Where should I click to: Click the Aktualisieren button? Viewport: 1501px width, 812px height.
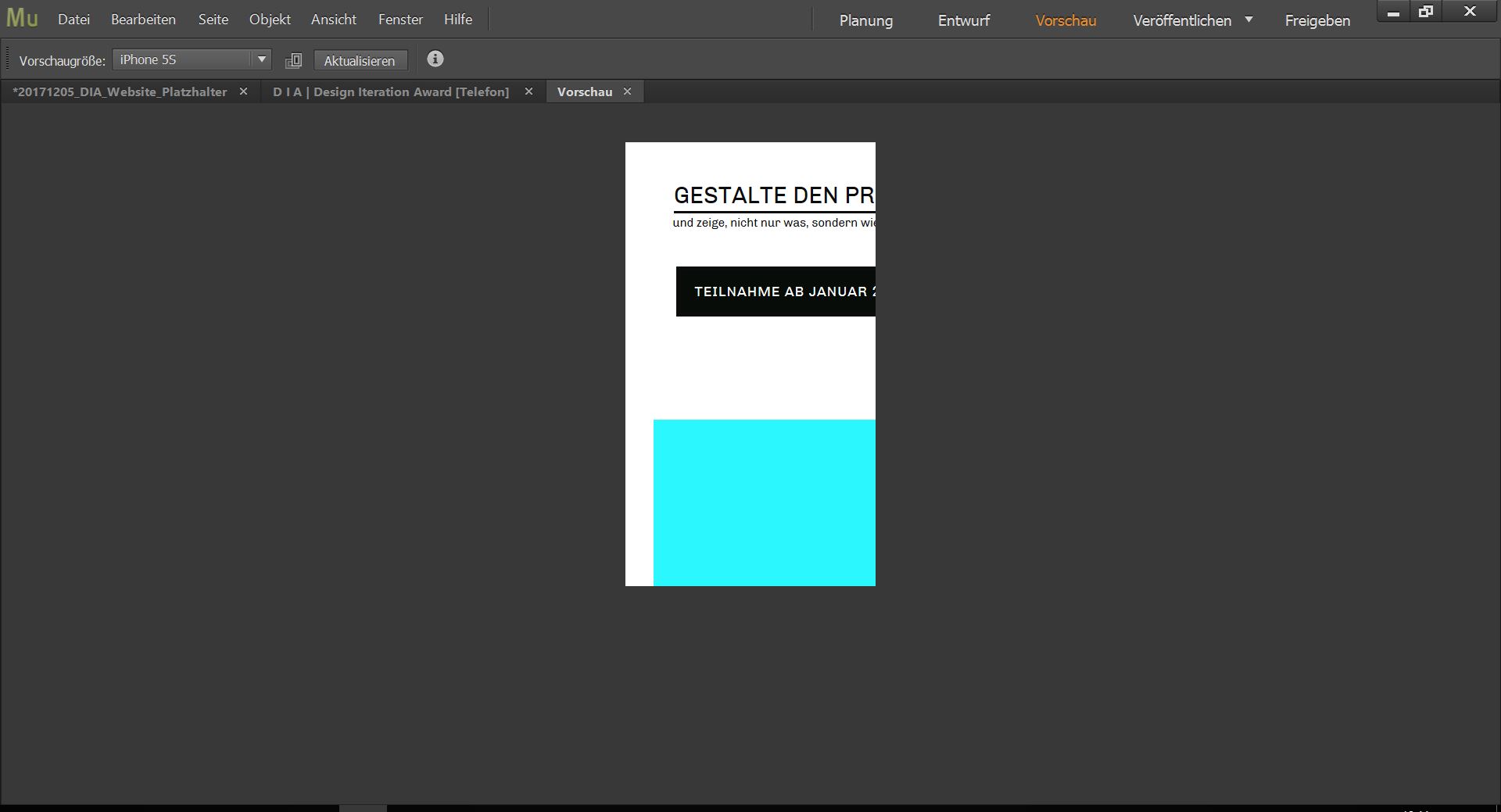360,60
